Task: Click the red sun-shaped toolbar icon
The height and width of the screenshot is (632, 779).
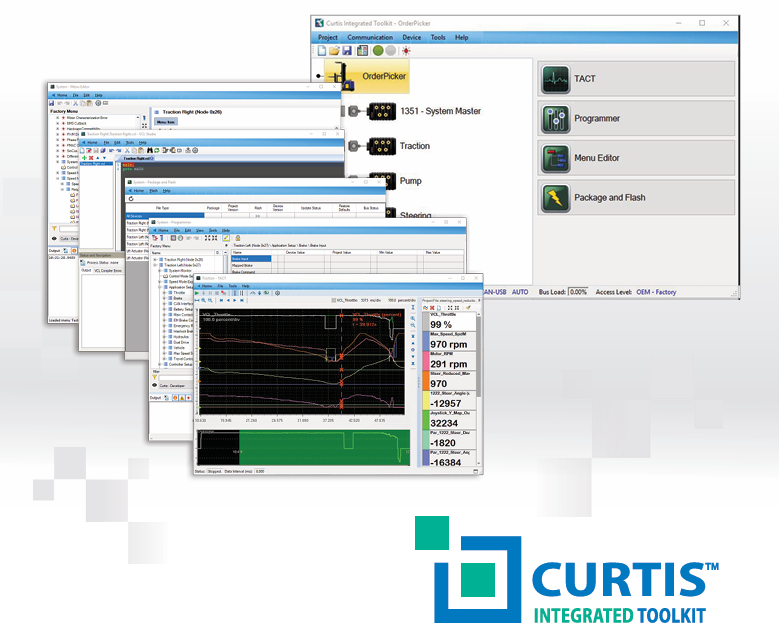Action: (x=406, y=50)
